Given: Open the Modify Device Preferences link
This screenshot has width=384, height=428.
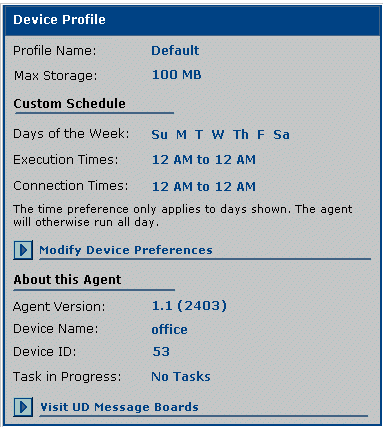Looking at the screenshot, I should click(126, 250).
